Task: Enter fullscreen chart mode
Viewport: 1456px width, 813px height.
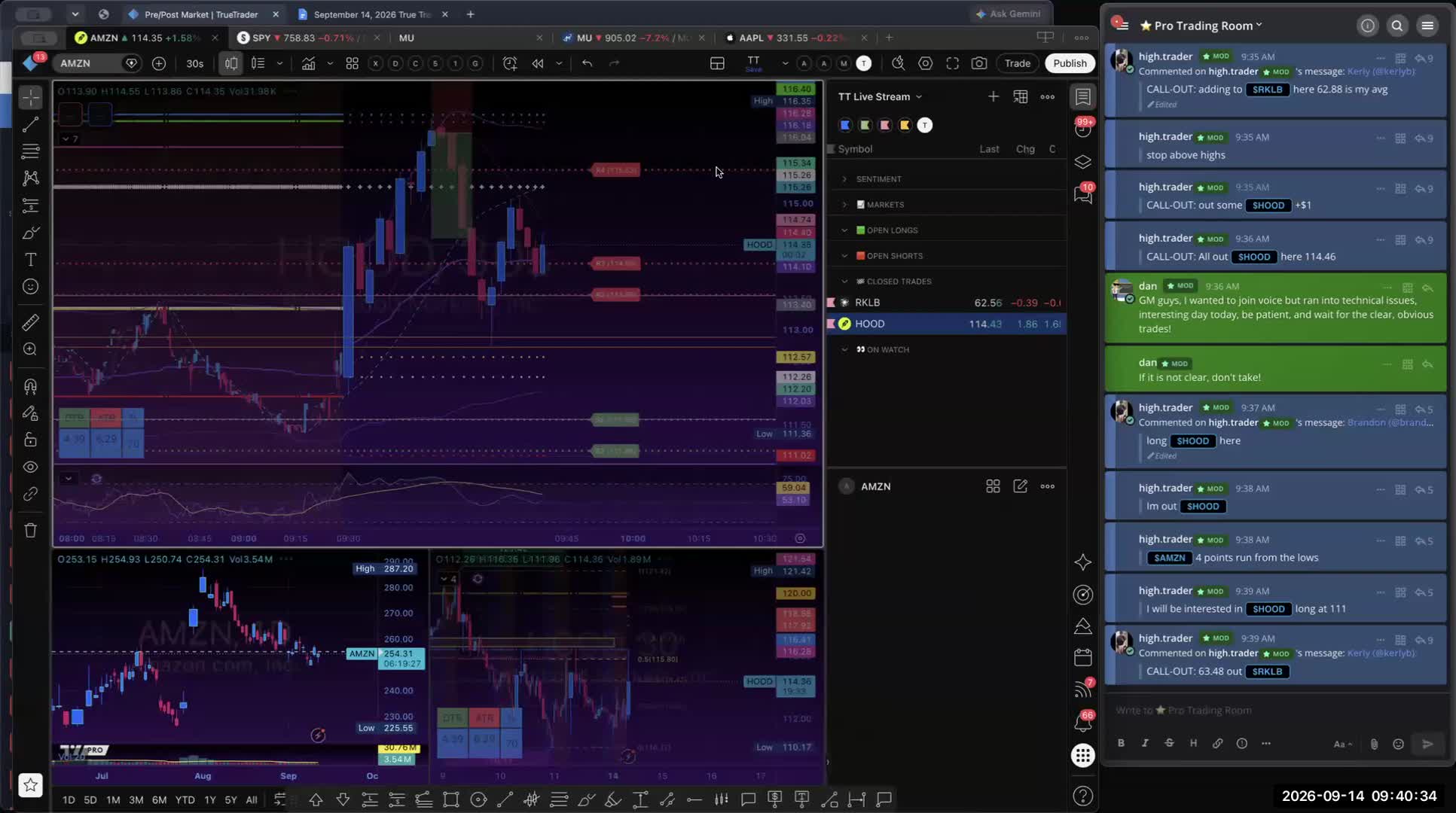Action: (x=953, y=63)
